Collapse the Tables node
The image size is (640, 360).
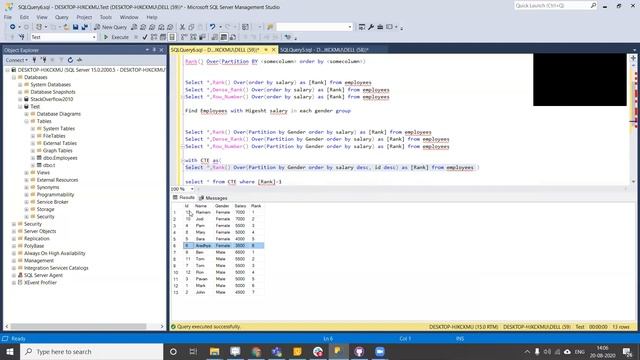(x=27, y=121)
